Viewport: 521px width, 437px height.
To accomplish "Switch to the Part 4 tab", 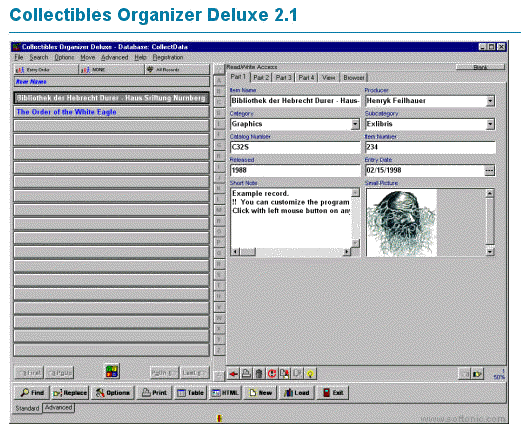I will pyautogui.click(x=306, y=77).
